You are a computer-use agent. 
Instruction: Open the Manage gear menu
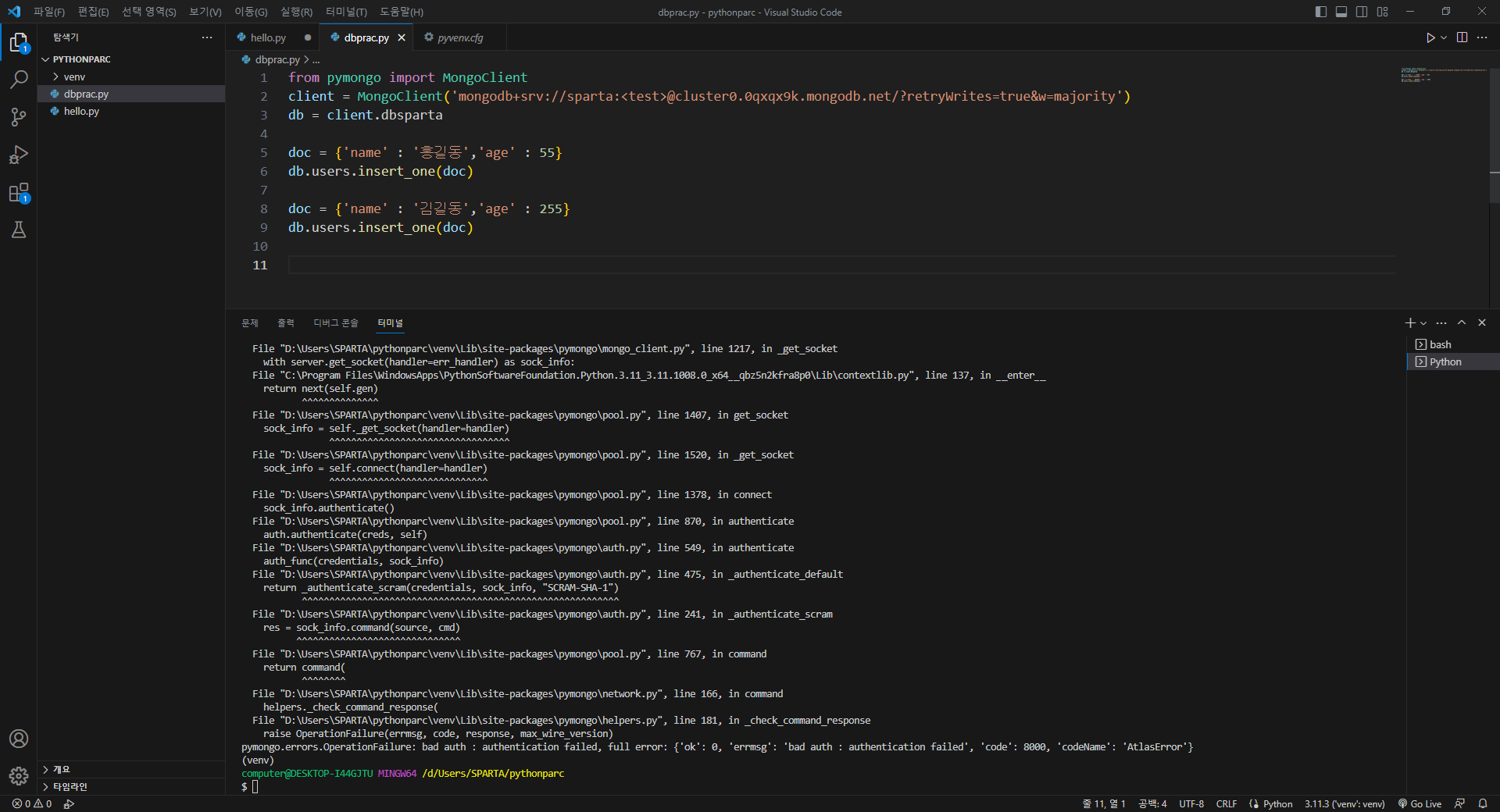click(x=19, y=775)
